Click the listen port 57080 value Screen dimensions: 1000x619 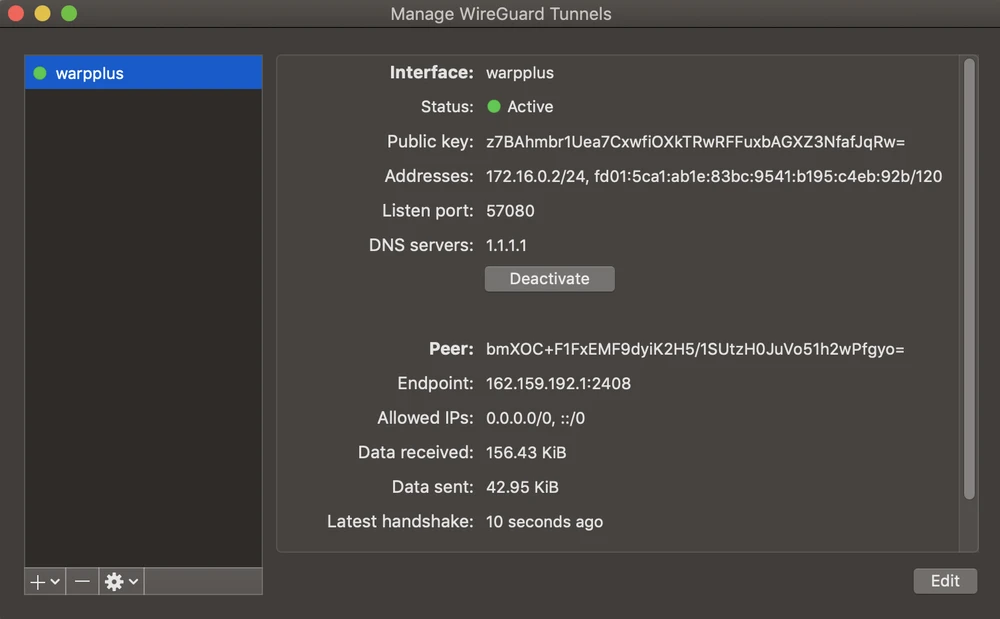[510, 211]
